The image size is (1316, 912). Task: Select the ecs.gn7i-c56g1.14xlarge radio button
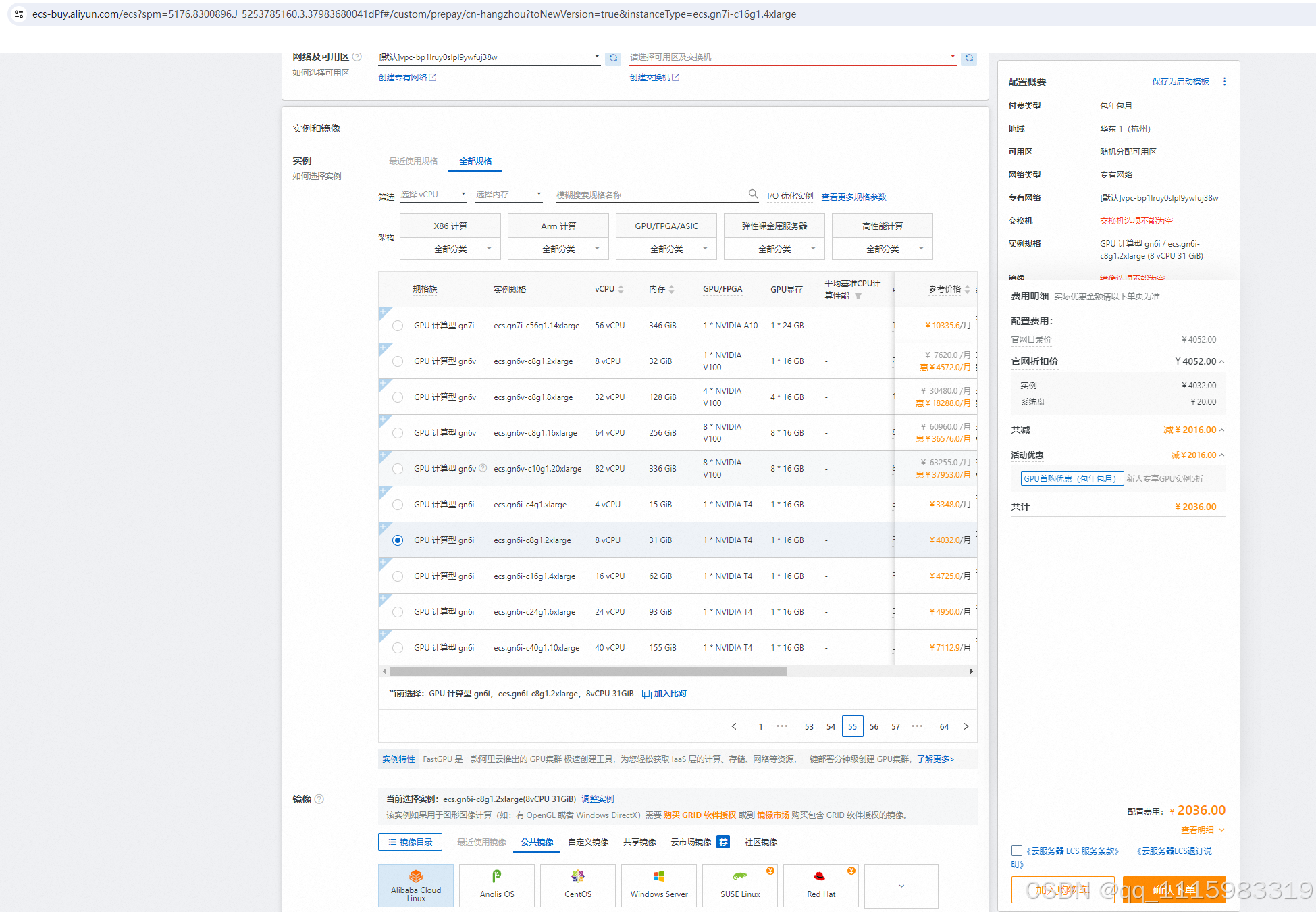click(x=398, y=326)
